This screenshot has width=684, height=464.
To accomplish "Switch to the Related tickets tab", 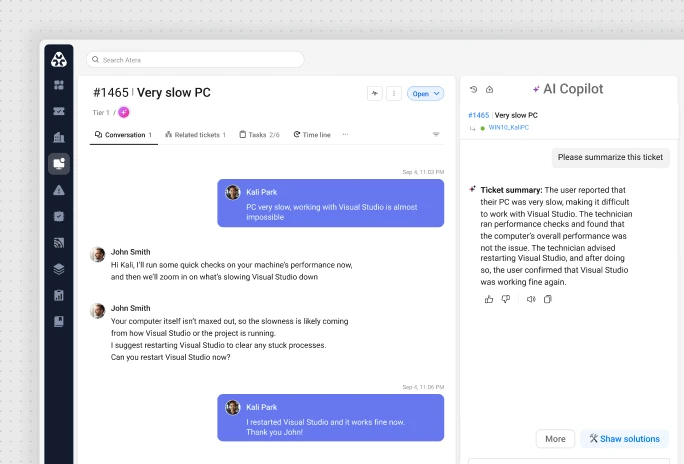I will [195, 135].
